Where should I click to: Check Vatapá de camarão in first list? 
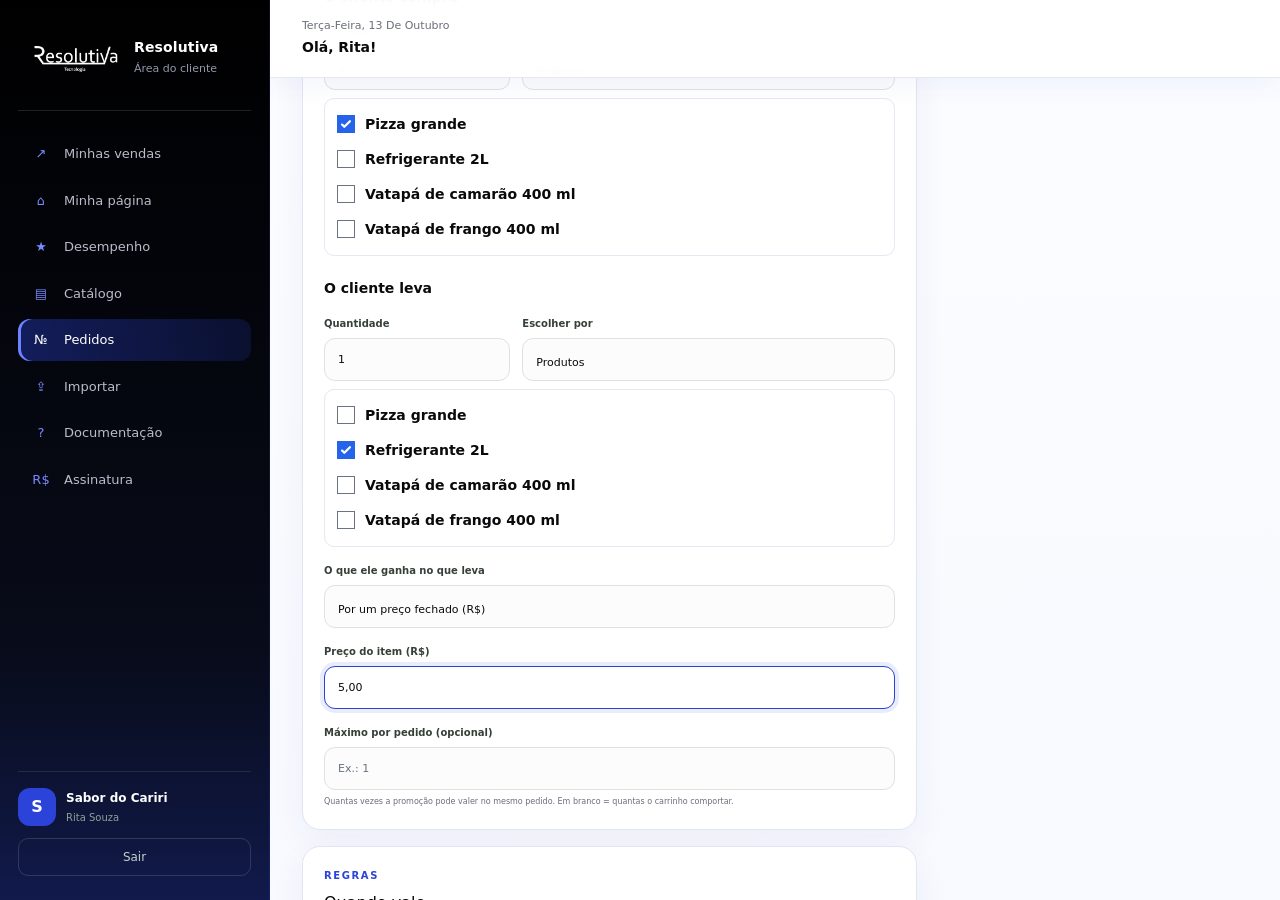[x=346, y=194]
